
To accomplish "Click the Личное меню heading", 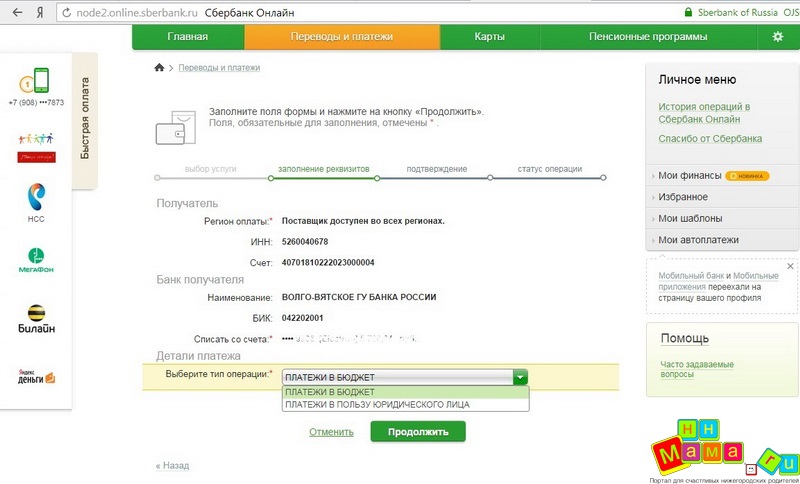I will click(697, 80).
